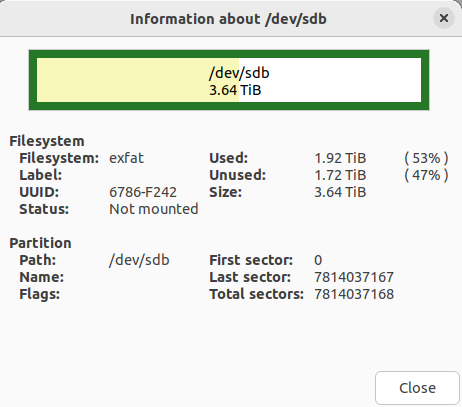This screenshot has height=407, width=462.
Task: Click the Partition section heading
Action: [x=40, y=243]
